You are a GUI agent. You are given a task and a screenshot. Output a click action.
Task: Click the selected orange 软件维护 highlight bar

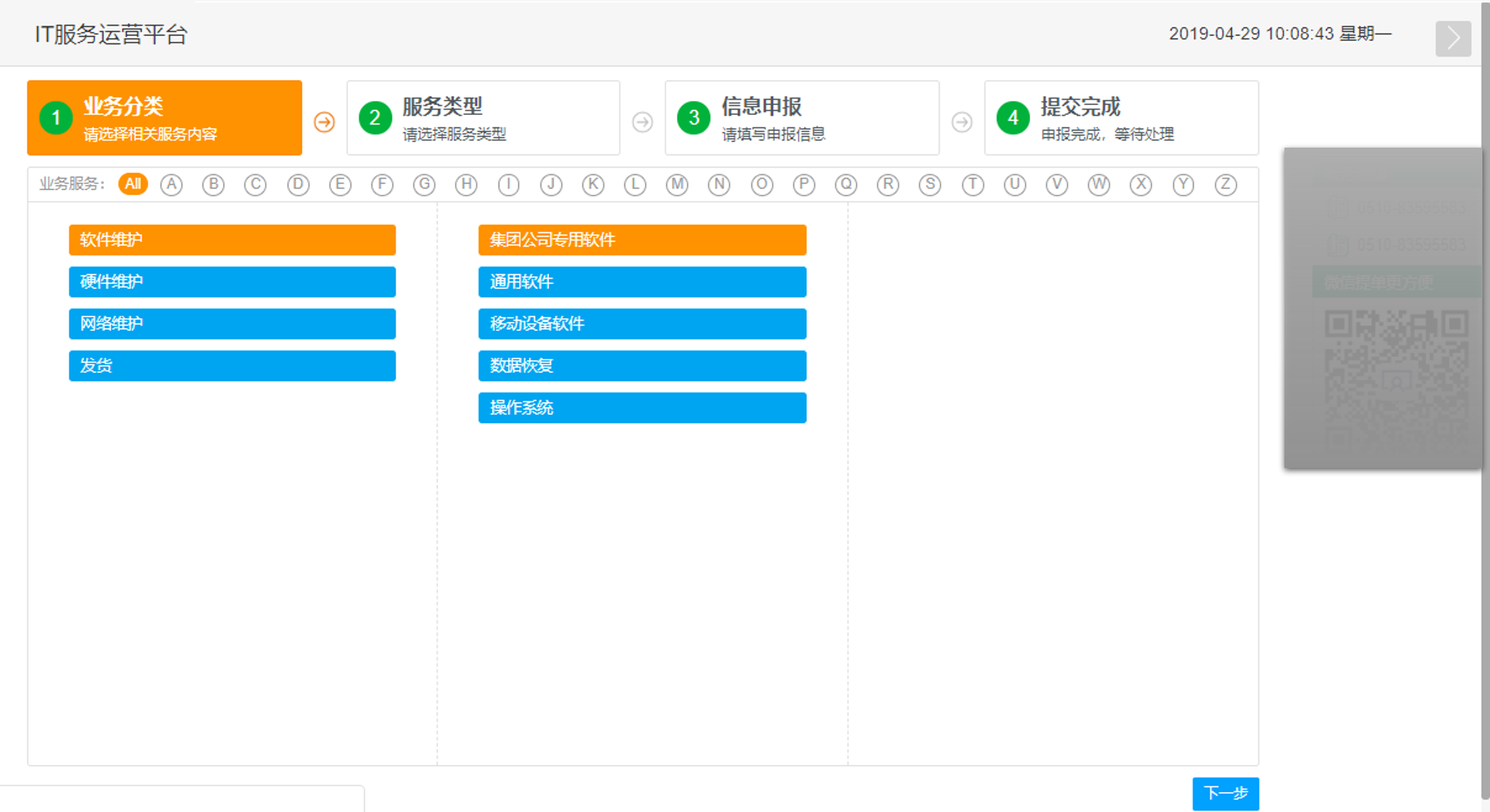point(232,240)
